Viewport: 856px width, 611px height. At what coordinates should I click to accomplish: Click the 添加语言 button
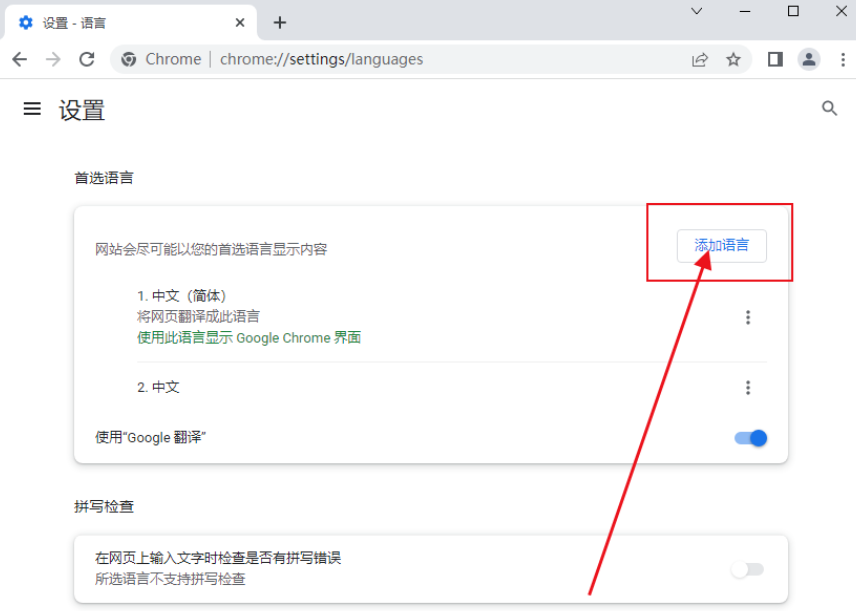click(x=722, y=246)
